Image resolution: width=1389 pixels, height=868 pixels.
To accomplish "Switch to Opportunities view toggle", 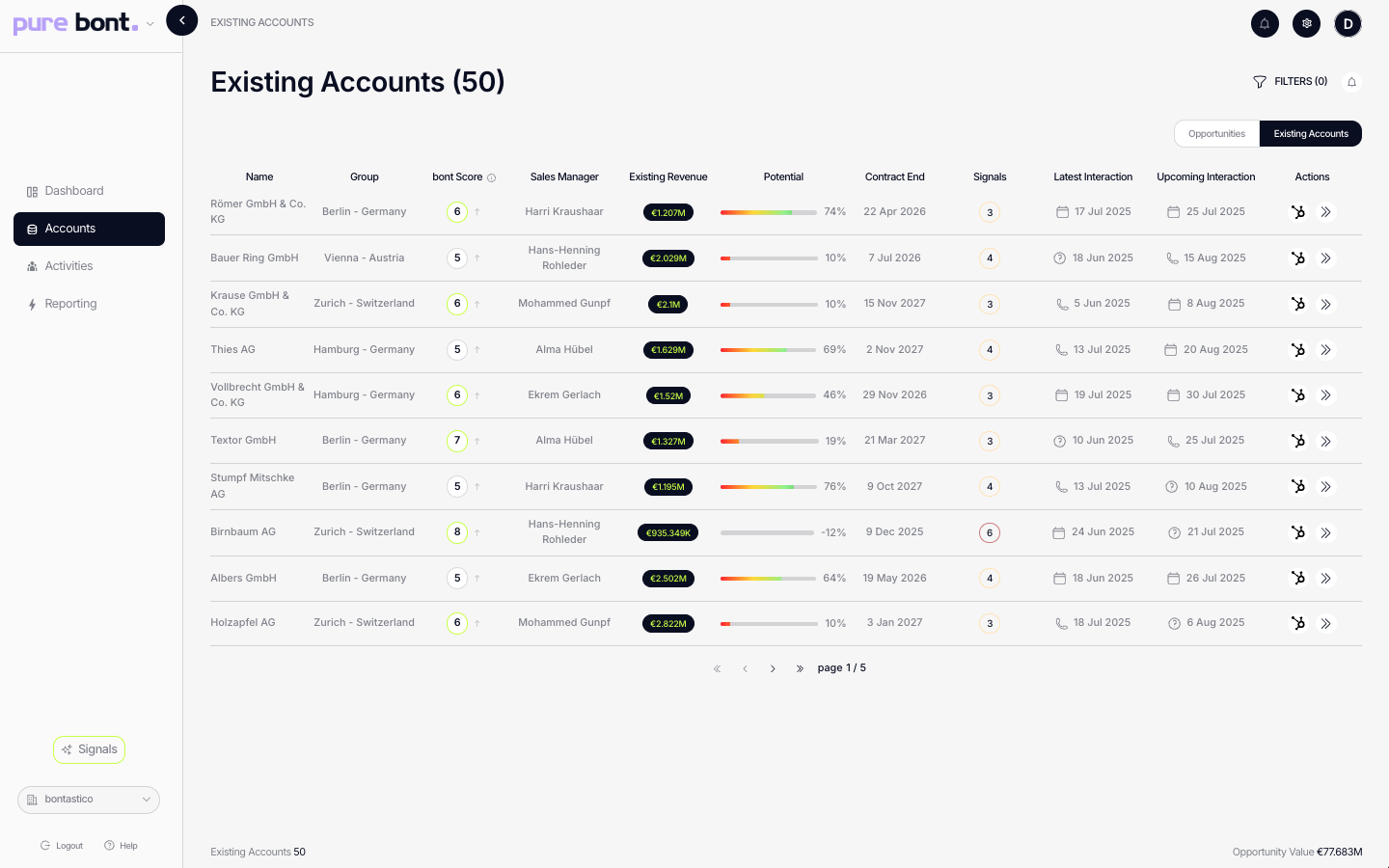I will pos(1216,134).
